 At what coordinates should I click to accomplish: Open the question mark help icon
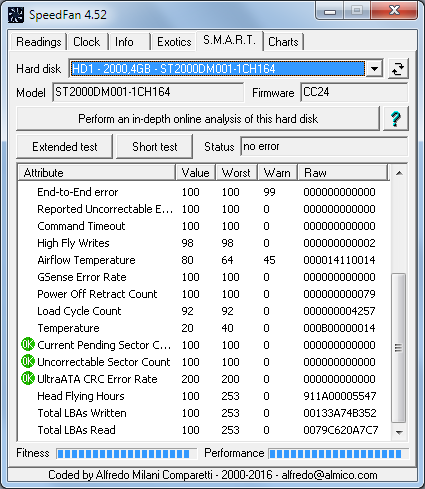point(396,119)
